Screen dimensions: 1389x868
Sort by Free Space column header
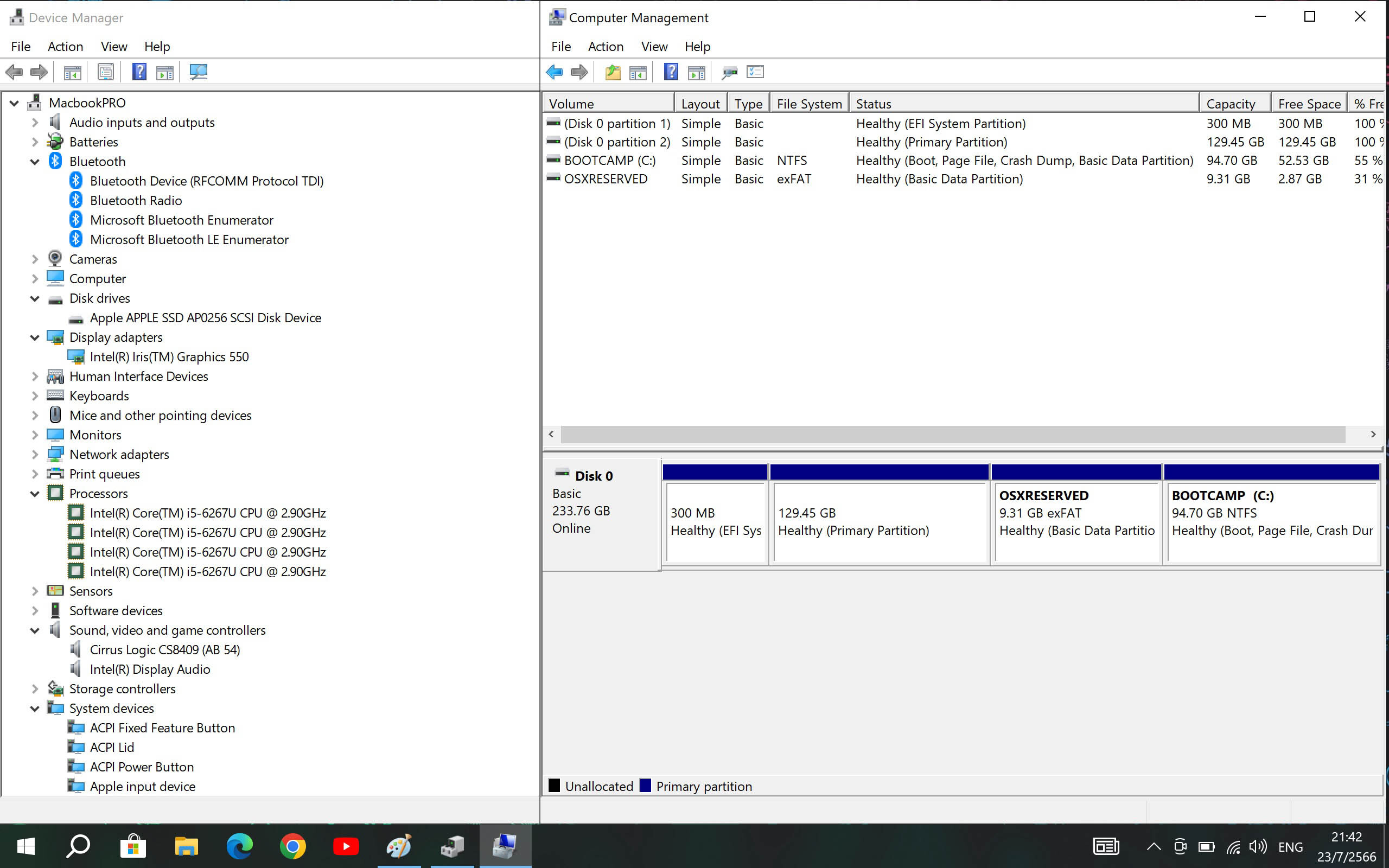click(x=1309, y=104)
